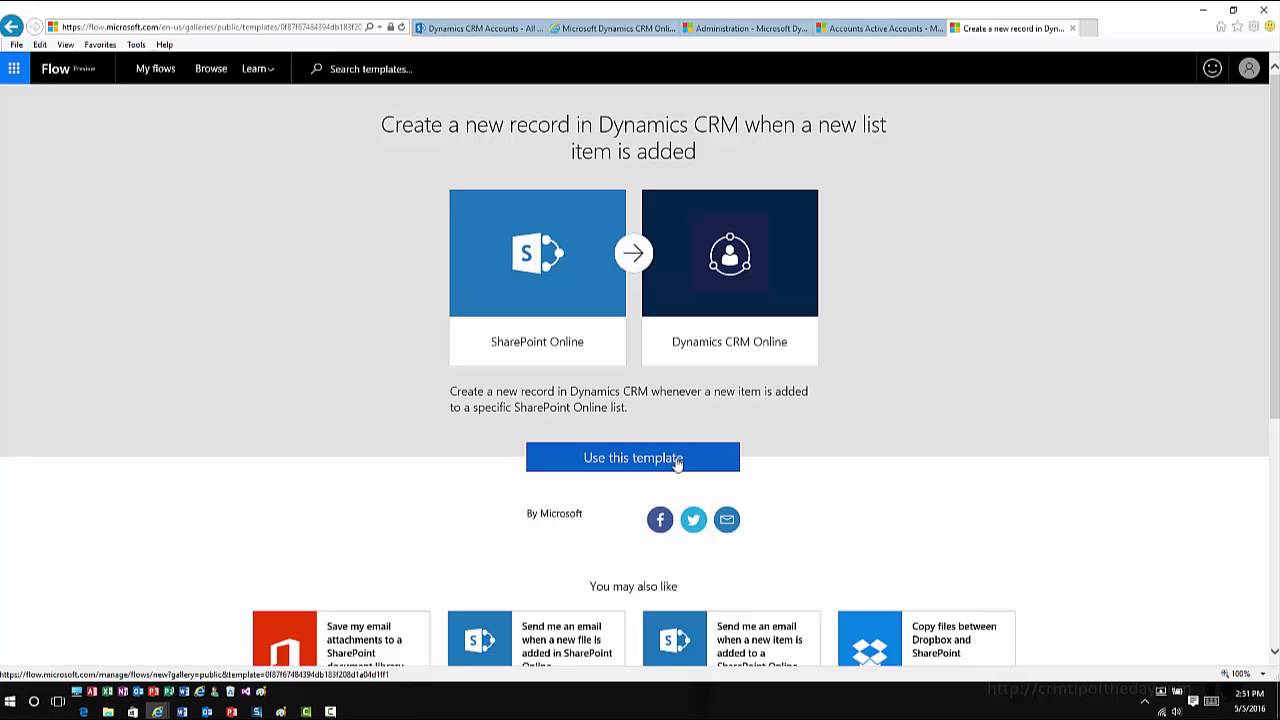Screen dimensions: 1280x720
Task: Switch to Administration - Microsoft Dynamics tab
Action: (747, 28)
